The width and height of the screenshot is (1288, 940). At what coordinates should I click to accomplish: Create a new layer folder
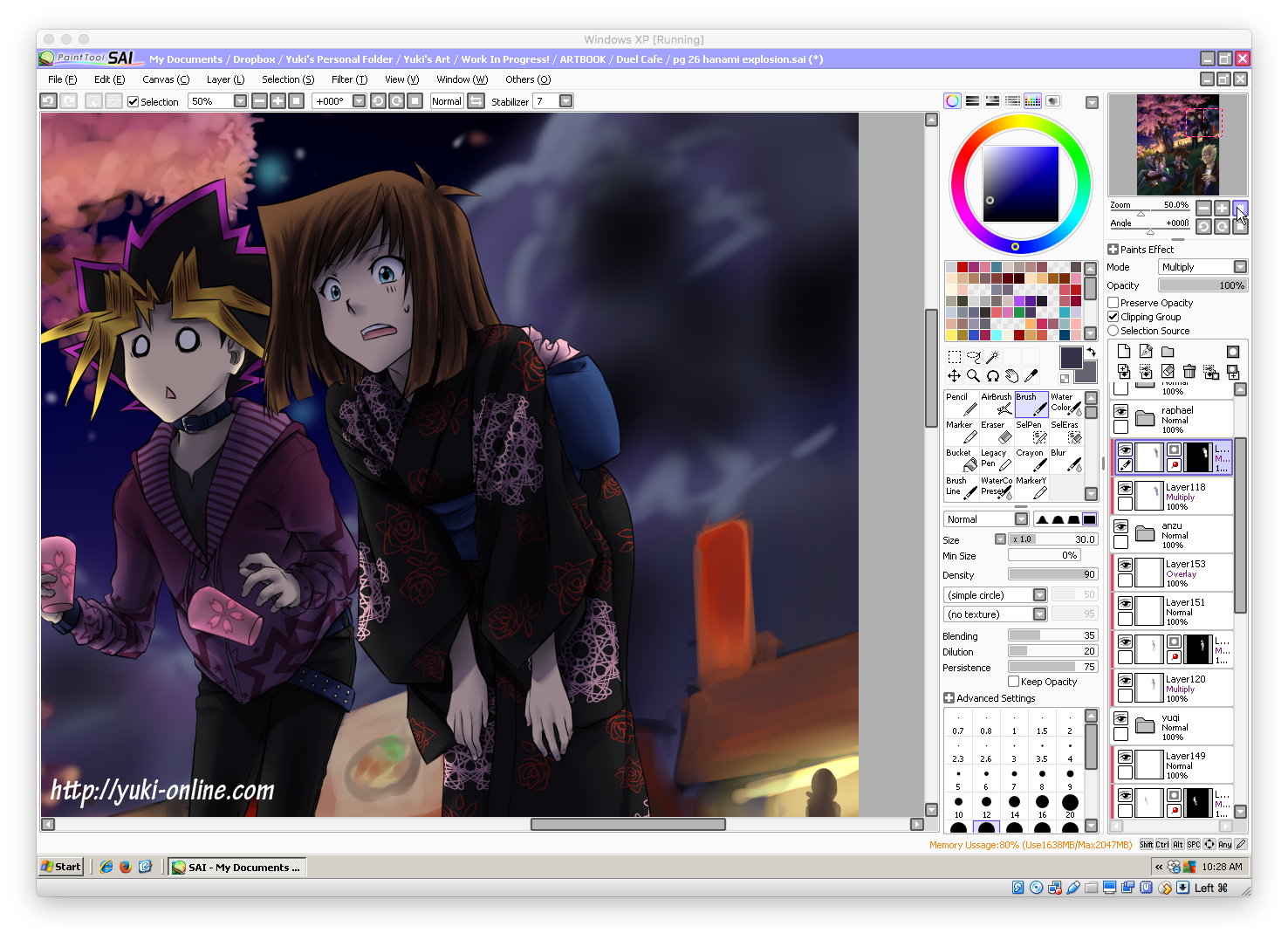click(1168, 351)
